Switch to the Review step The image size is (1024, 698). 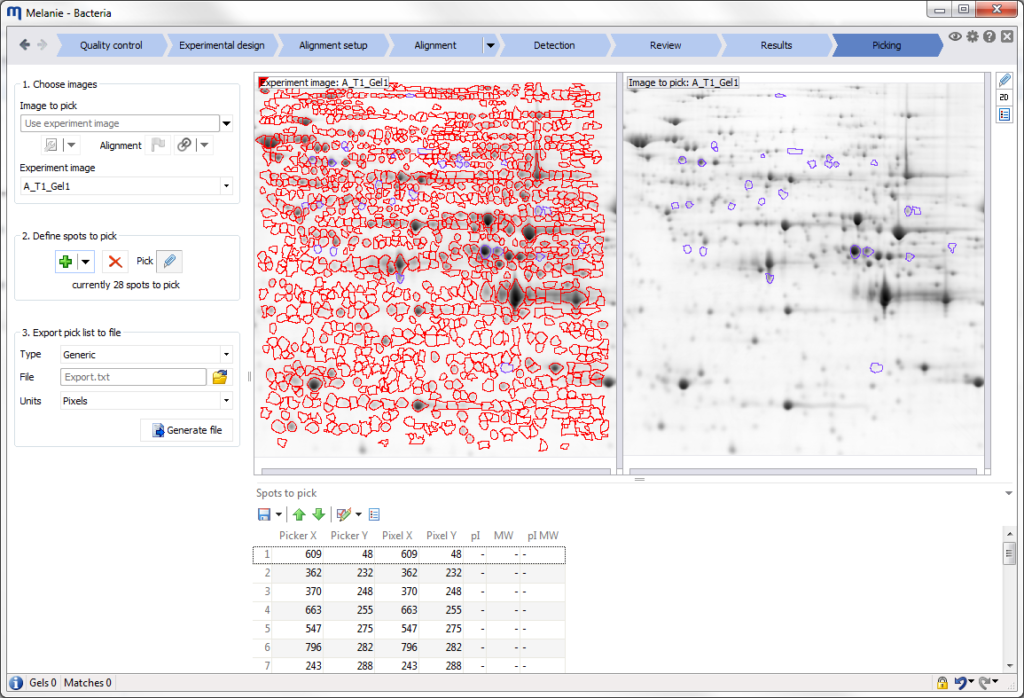tap(665, 45)
